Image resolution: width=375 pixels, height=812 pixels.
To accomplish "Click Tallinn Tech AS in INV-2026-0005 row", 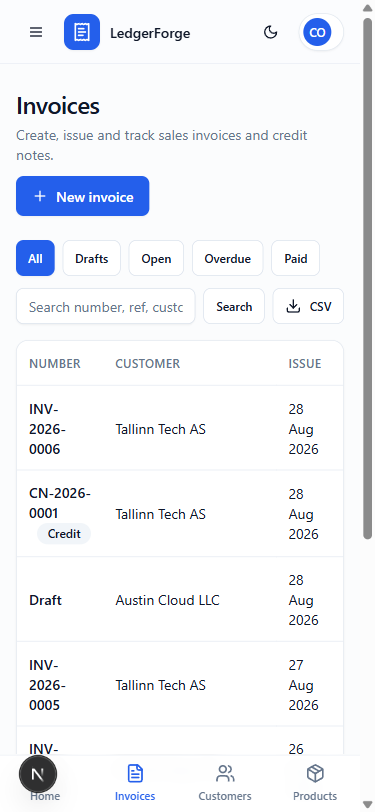I will click(x=161, y=685).
